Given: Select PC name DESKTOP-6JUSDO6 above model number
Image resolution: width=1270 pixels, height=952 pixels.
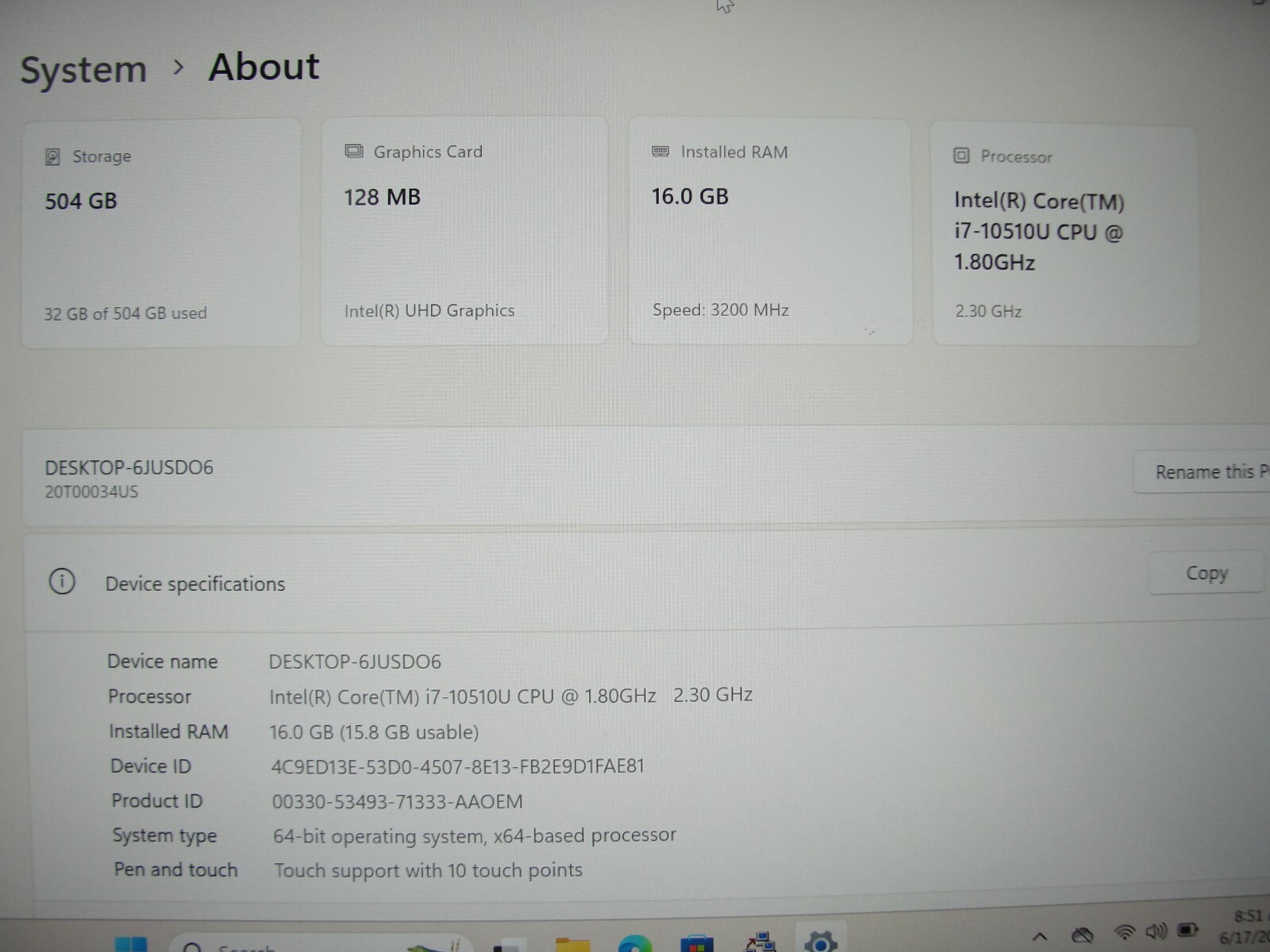Looking at the screenshot, I should click(x=129, y=467).
